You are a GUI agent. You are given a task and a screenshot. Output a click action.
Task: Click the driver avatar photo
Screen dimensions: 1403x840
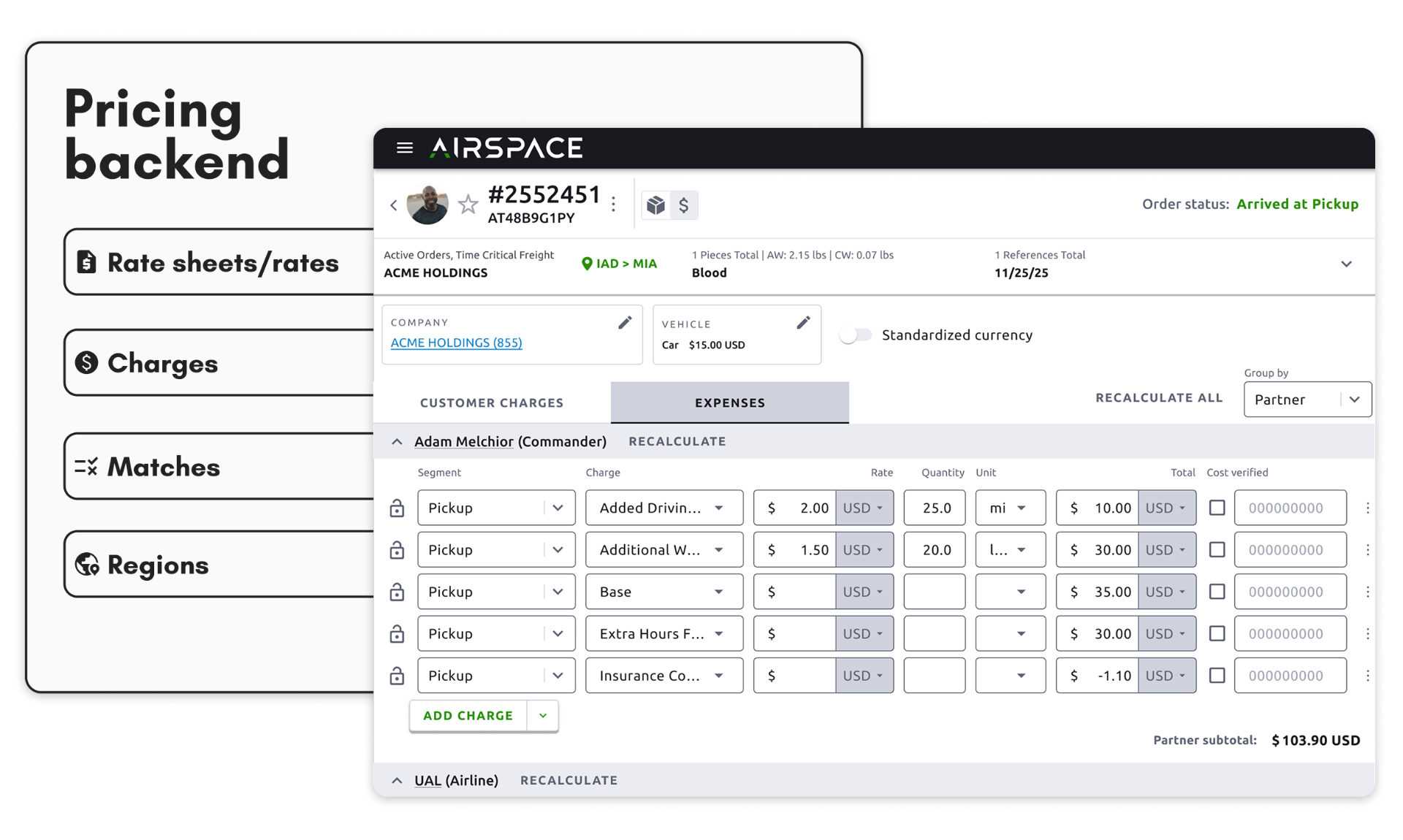tap(427, 205)
